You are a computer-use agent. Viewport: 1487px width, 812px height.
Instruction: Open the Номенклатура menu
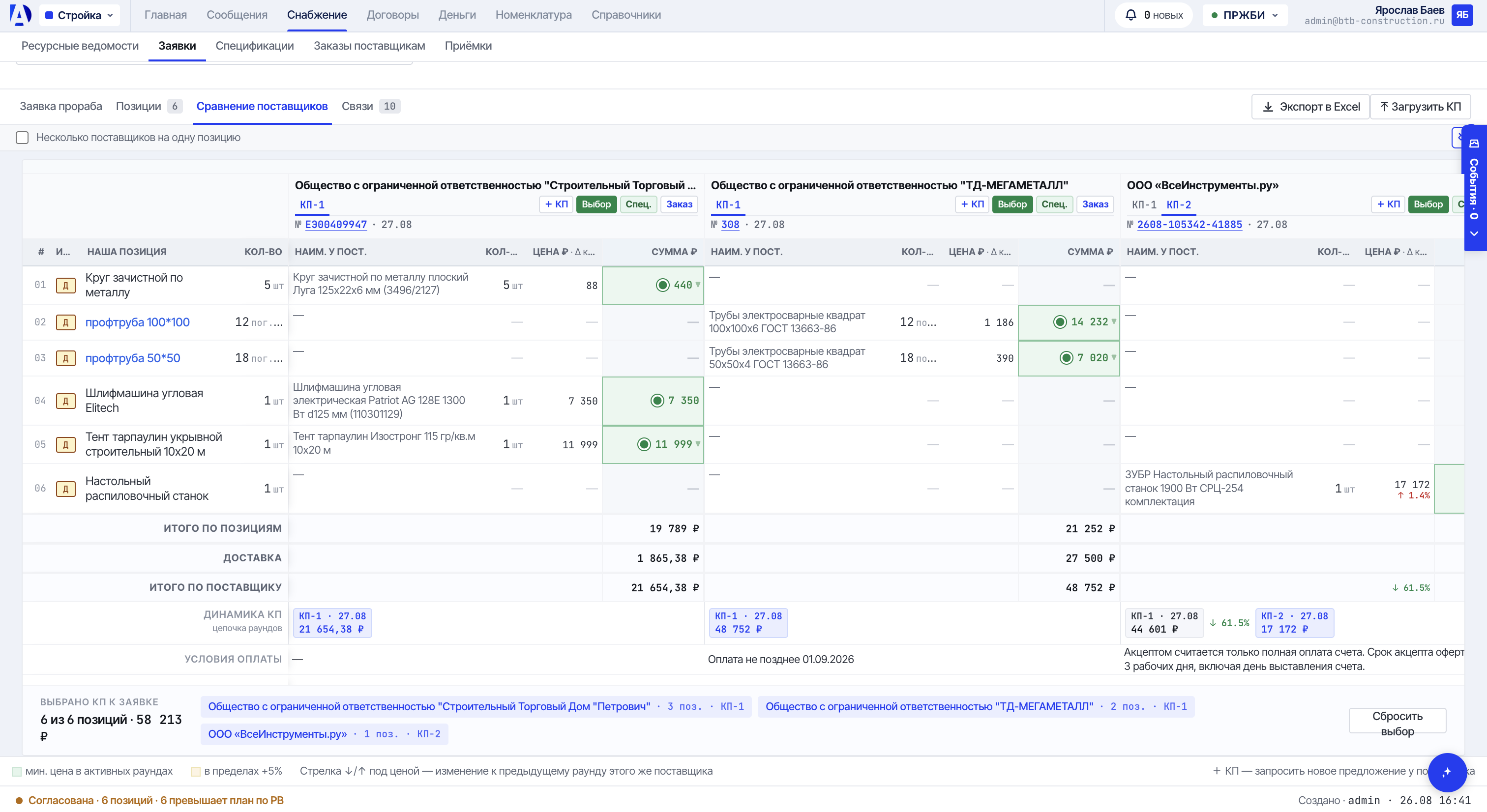[534, 15]
